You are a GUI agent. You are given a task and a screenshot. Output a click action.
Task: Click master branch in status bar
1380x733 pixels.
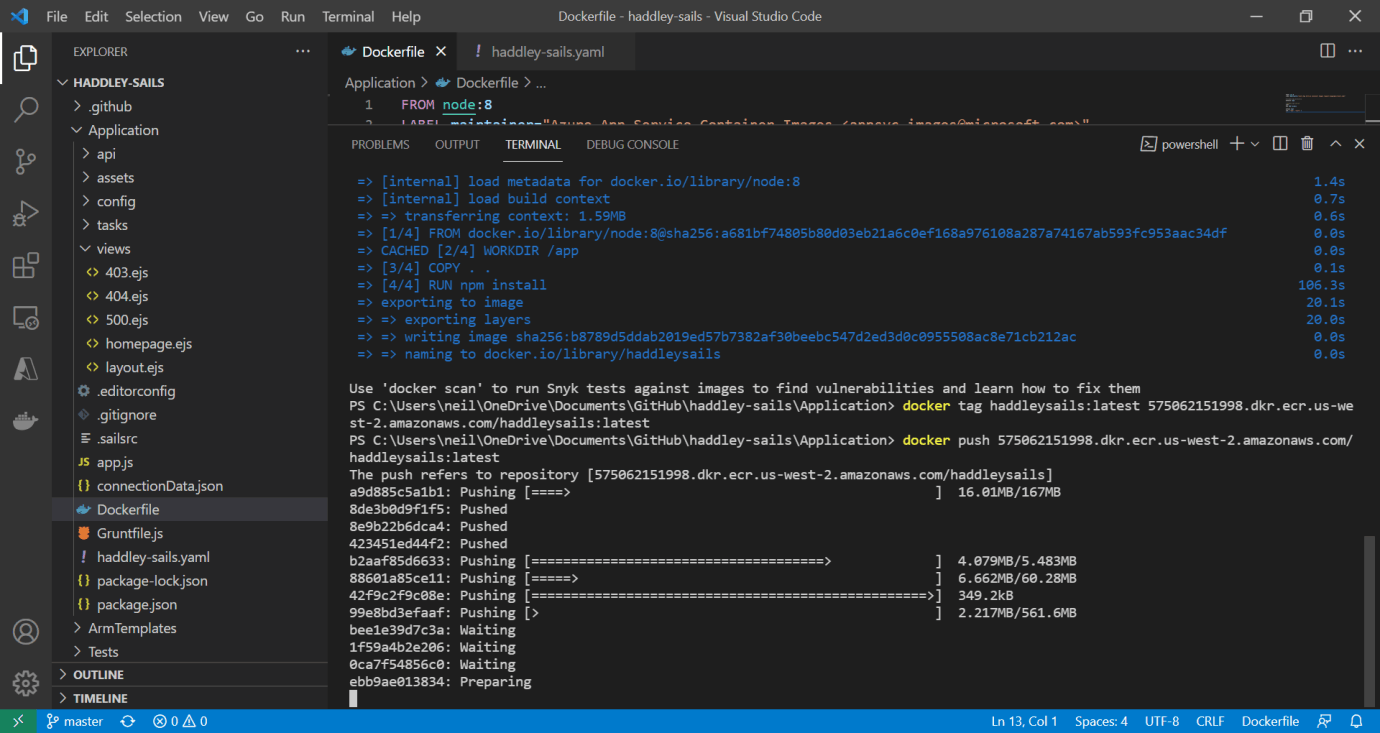75,721
